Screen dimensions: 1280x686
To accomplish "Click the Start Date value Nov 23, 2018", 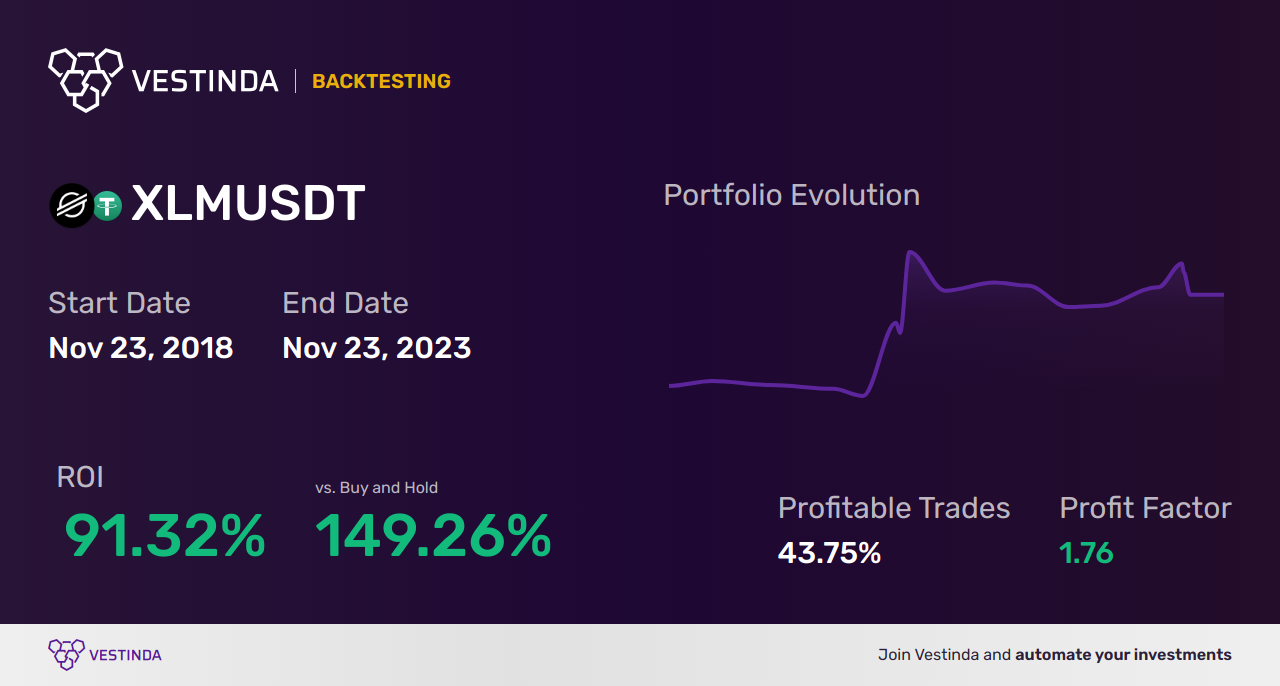I will tap(141, 348).
